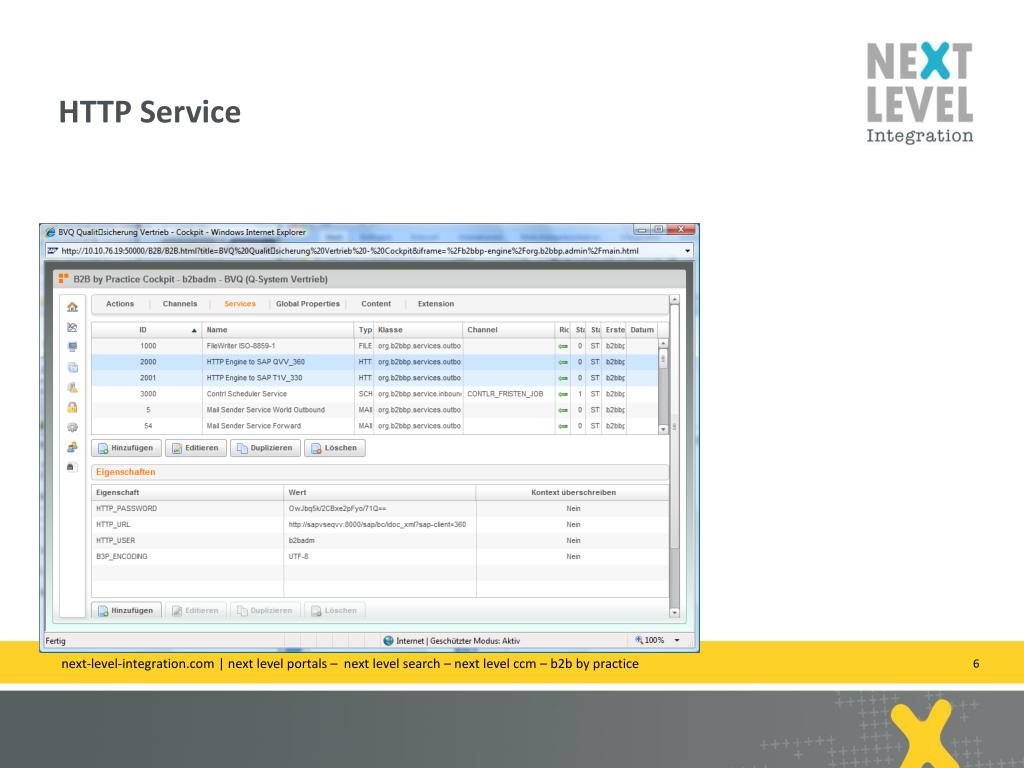This screenshot has height=768, width=1024.
Task: Open the address bar dropdown arrow
Action: pyautogui.click(x=687, y=251)
